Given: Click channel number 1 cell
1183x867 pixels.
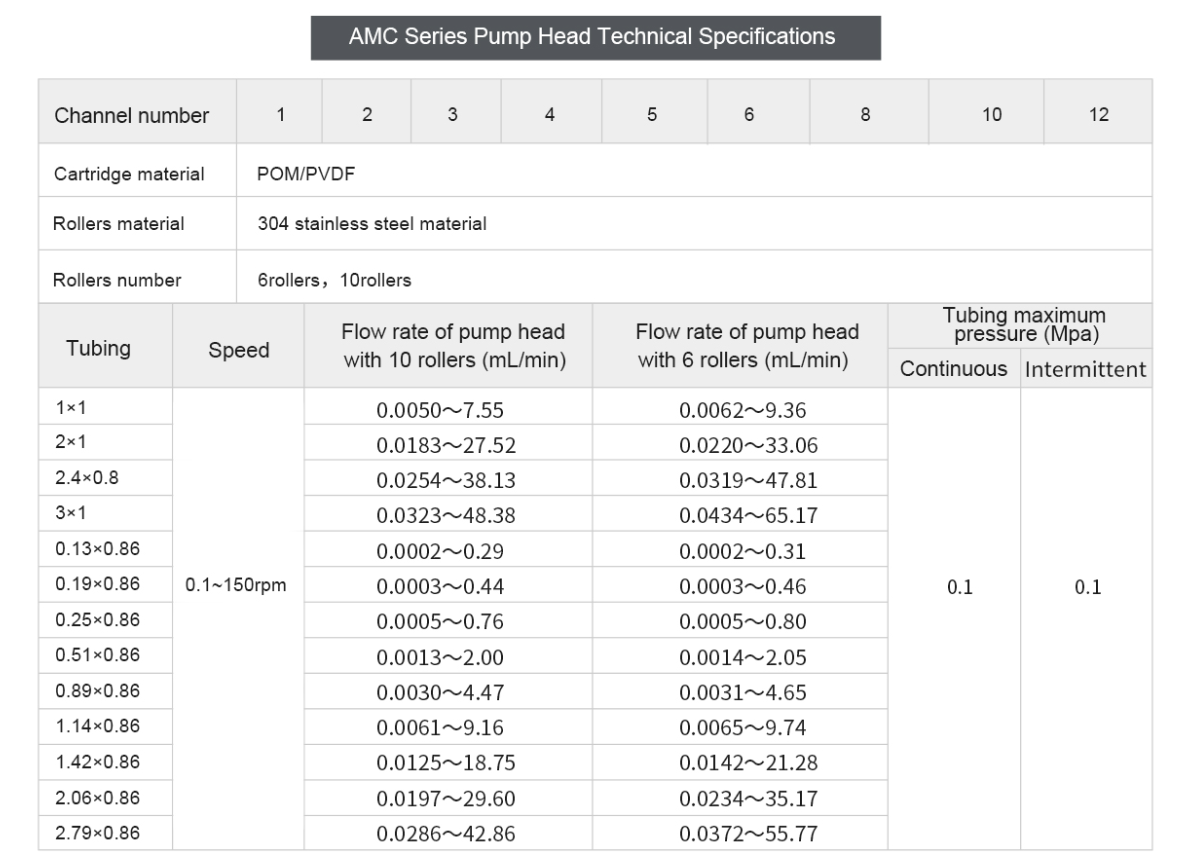Looking at the screenshot, I should (x=280, y=112).
